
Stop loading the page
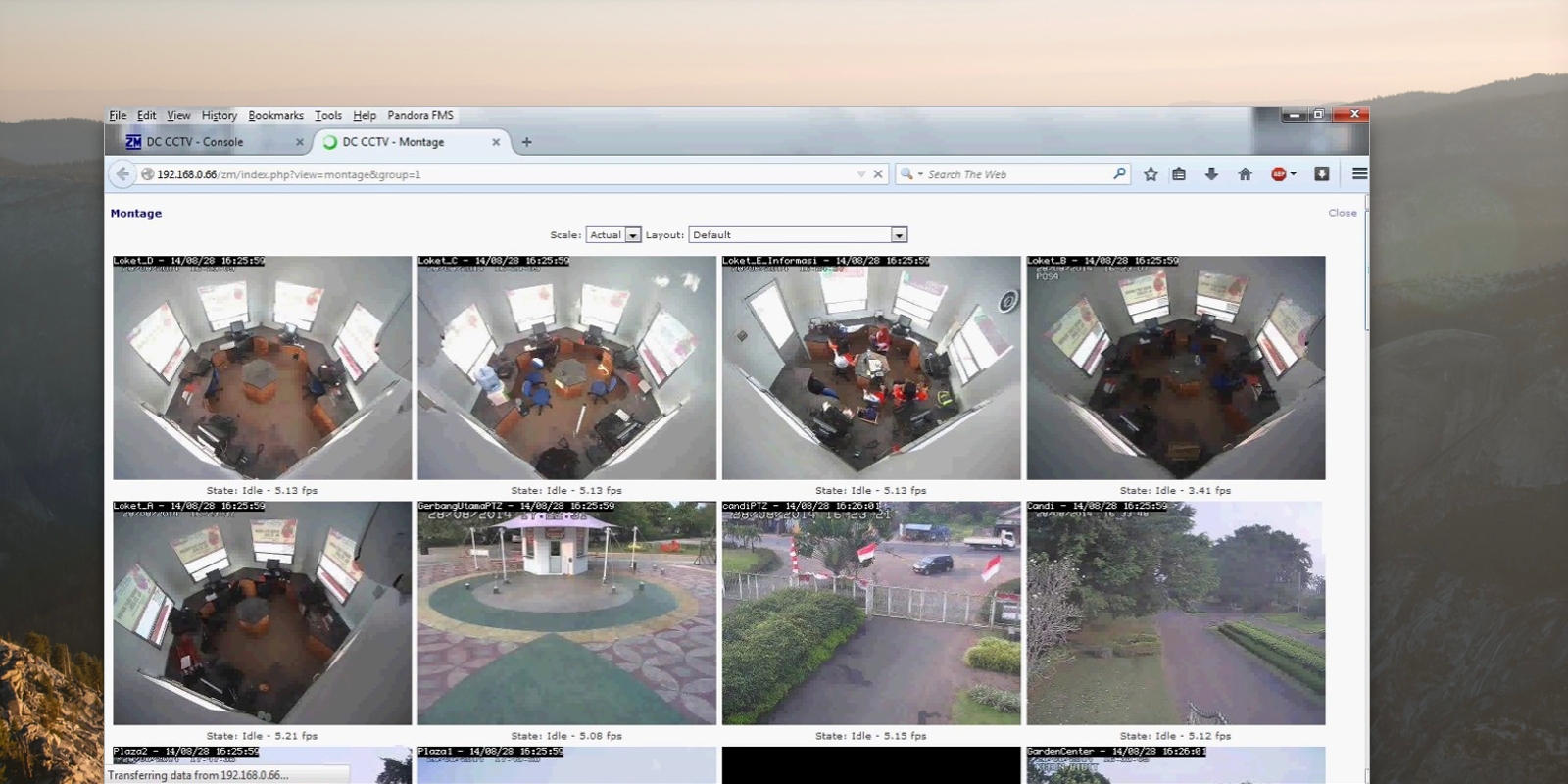(878, 174)
